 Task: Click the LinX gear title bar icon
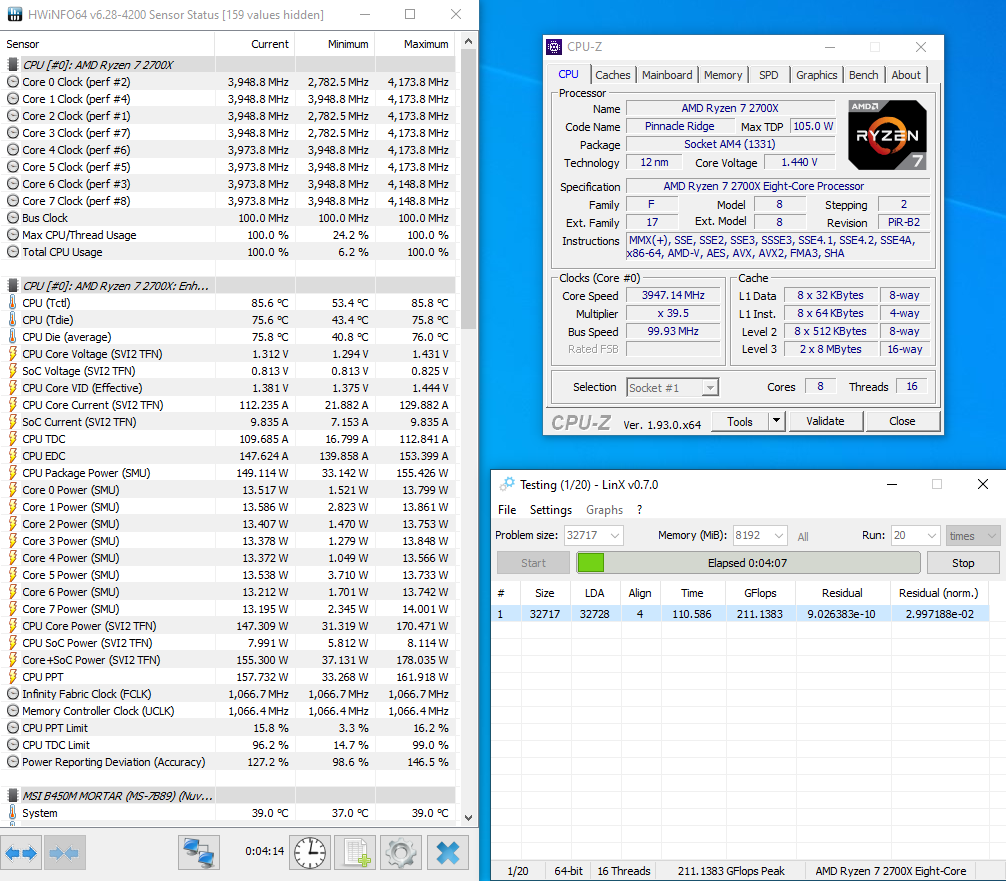pos(507,484)
